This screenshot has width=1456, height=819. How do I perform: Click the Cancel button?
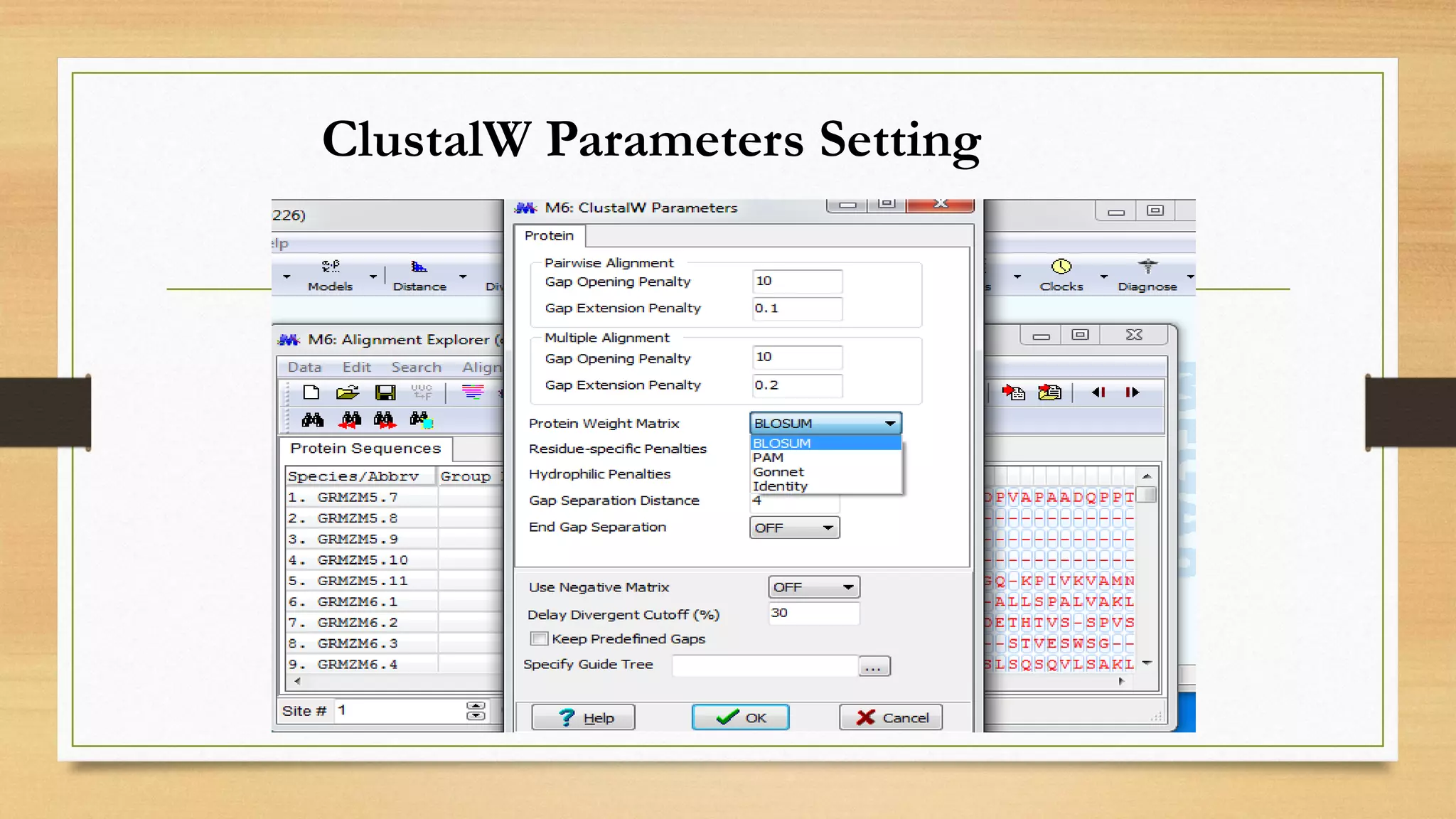tap(891, 717)
